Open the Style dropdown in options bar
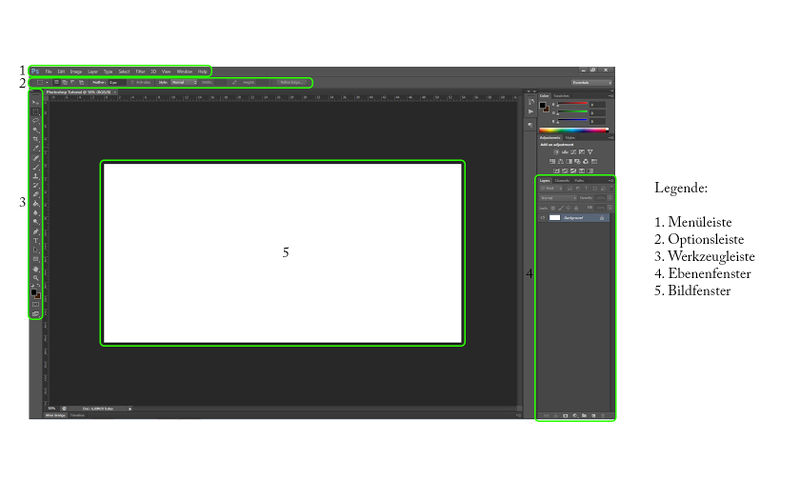Image resolution: width=800 pixels, height=500 pixels. pyautogui.click(x=183, y=82)
